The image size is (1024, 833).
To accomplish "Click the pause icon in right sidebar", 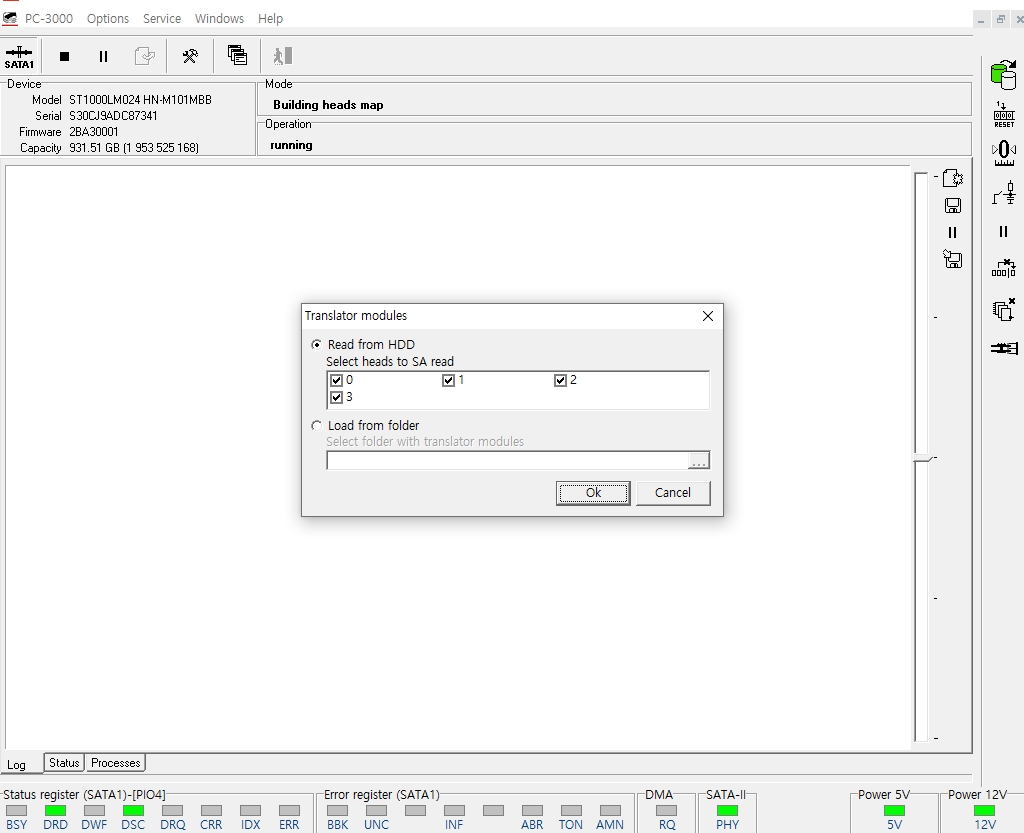I will [1004, 231].
